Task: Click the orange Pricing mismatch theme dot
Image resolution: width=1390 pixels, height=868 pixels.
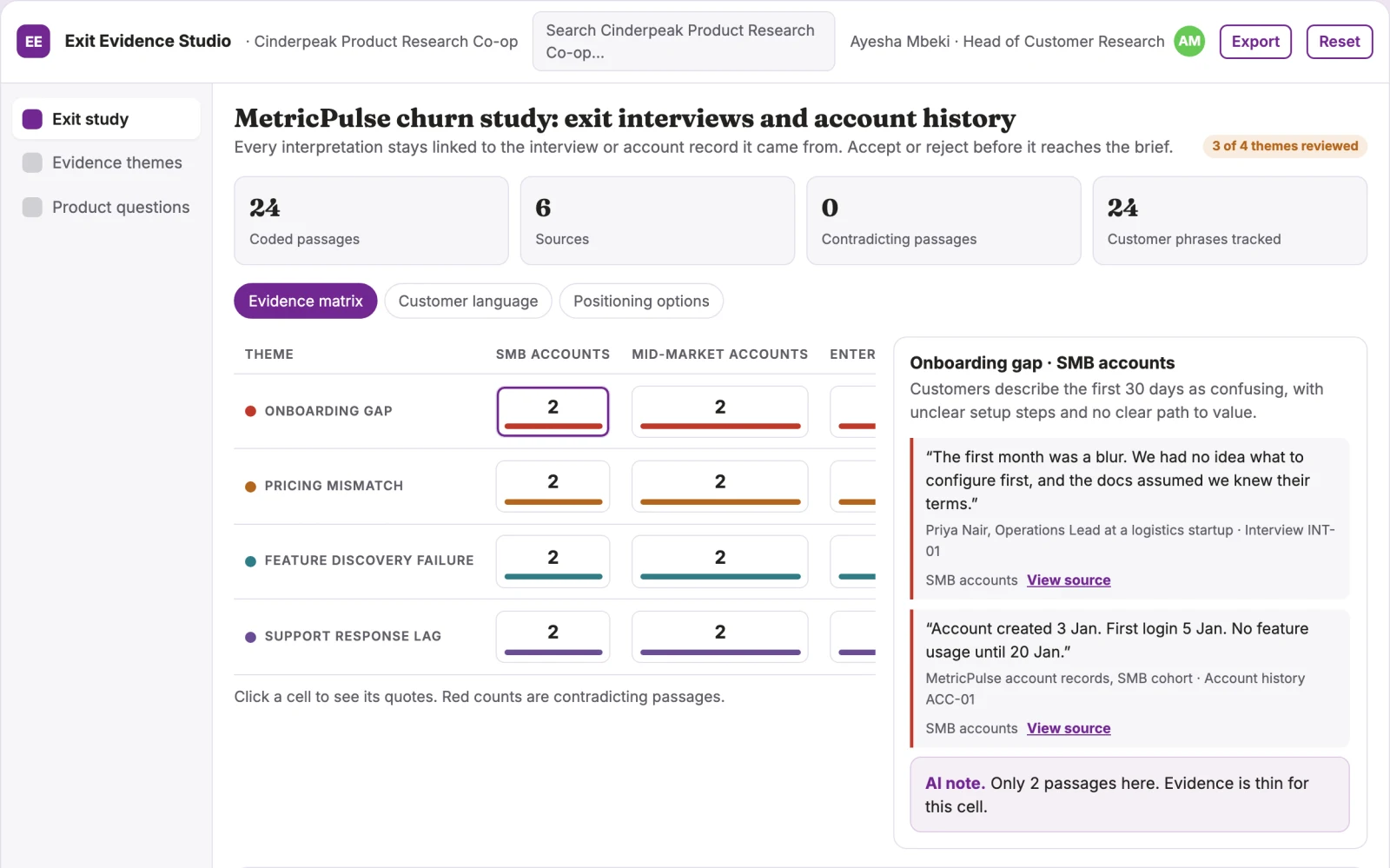Action: (x=250, y=487)
